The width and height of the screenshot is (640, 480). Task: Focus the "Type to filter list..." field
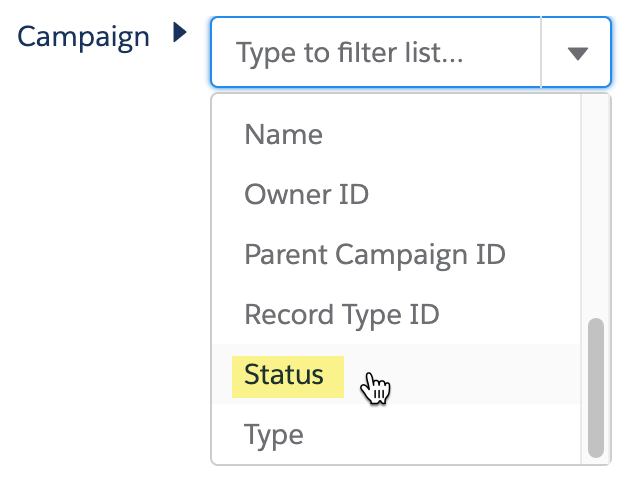pos(376,52)
